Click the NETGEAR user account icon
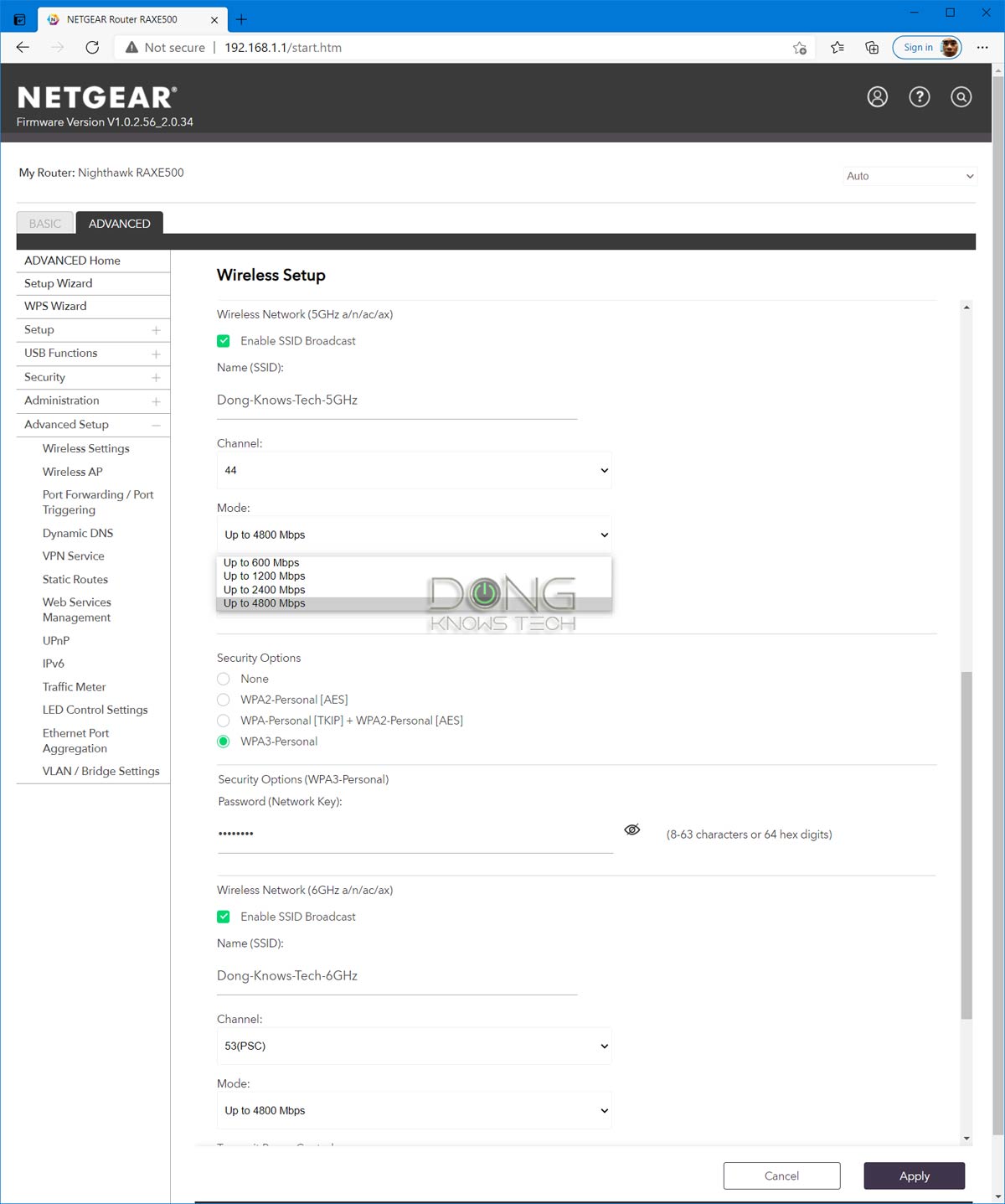 click(x=877, y=97)
